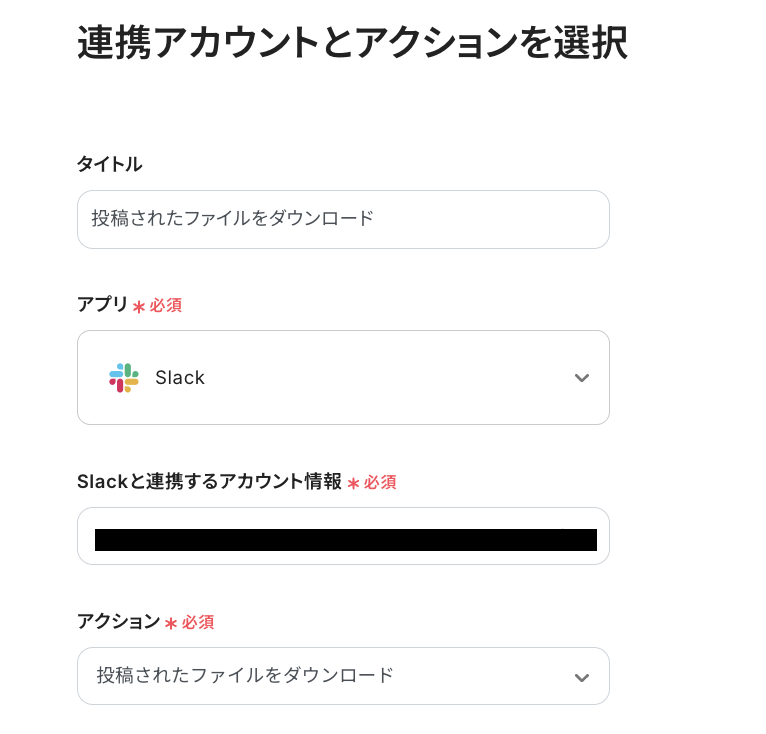Click the red asterisk beside アクション

click(171, 623)
